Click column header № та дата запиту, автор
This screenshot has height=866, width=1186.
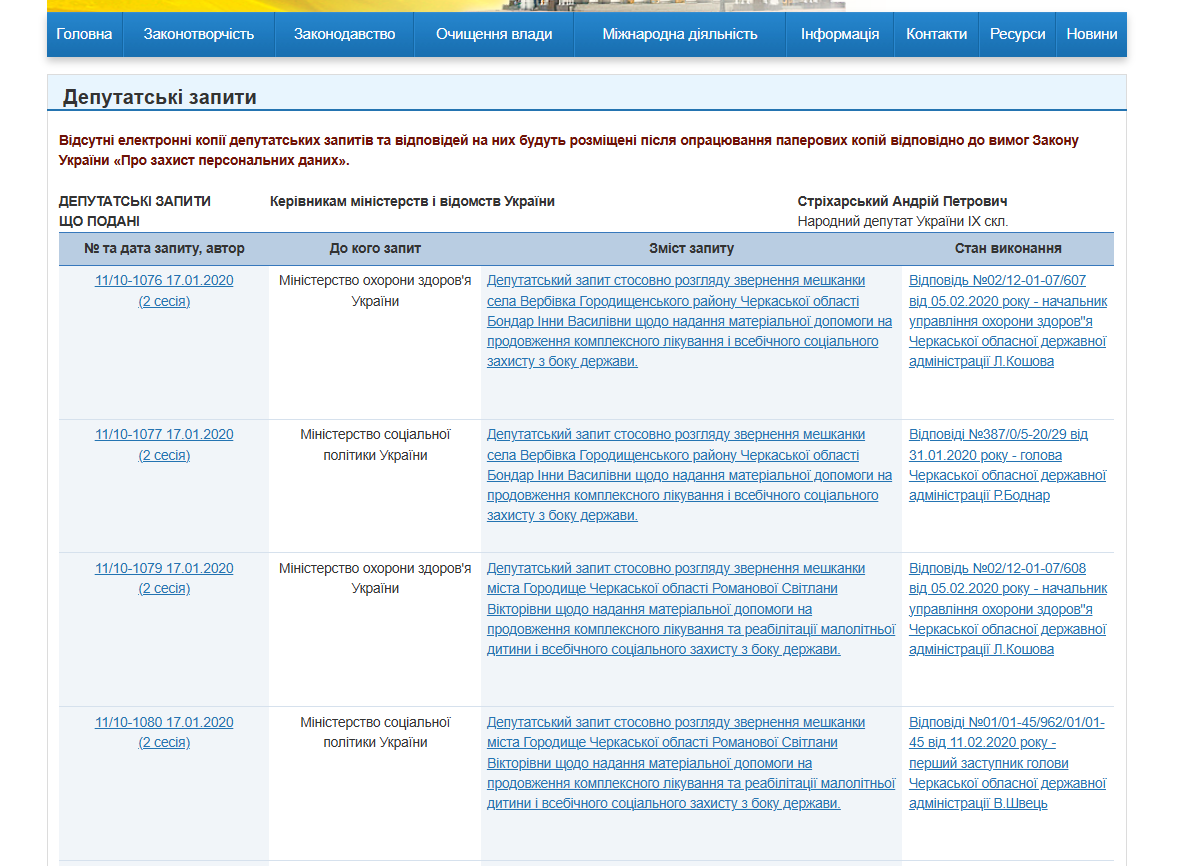coord(164,248)
